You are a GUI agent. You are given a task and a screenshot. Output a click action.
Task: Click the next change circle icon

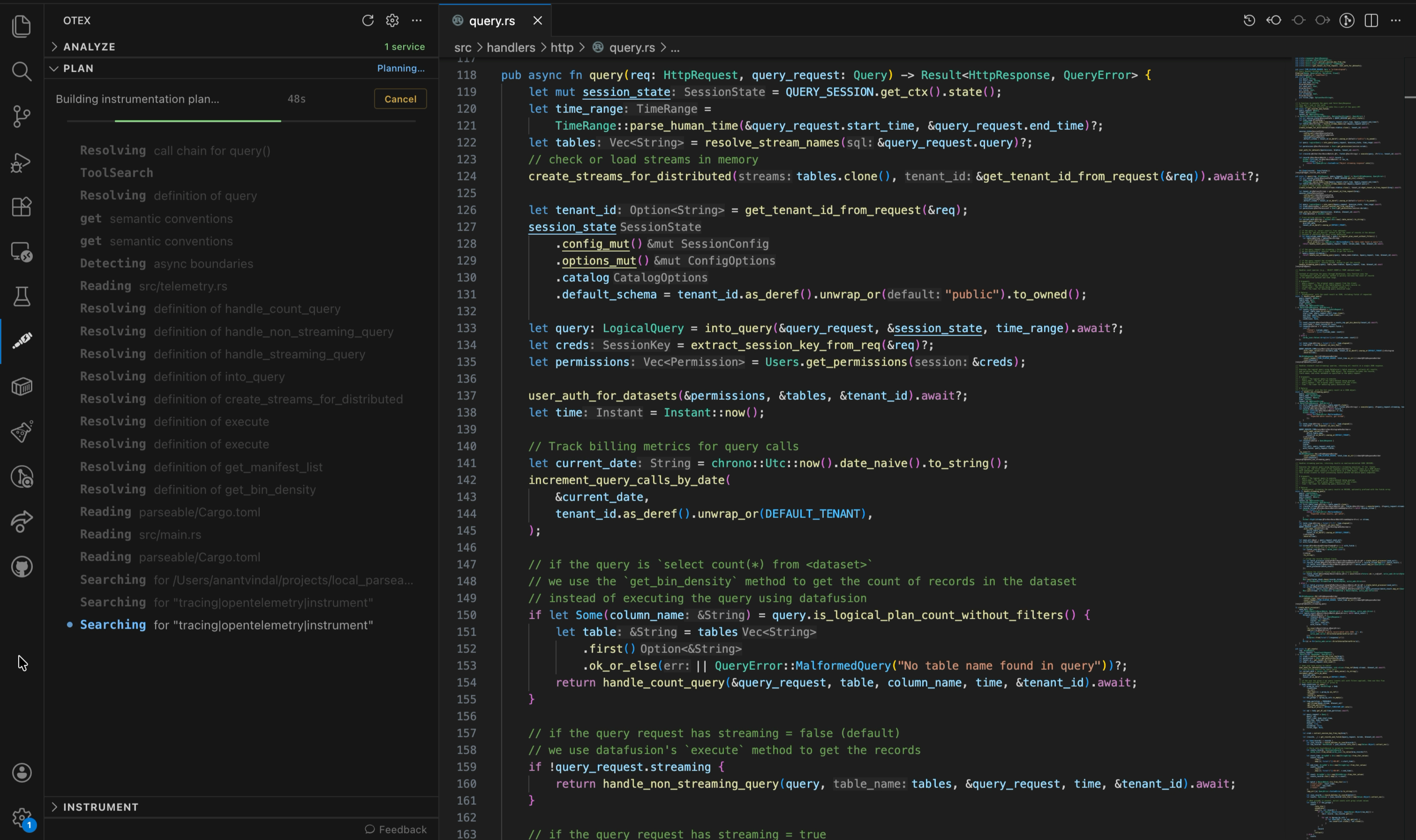(x=1323, y=20)
